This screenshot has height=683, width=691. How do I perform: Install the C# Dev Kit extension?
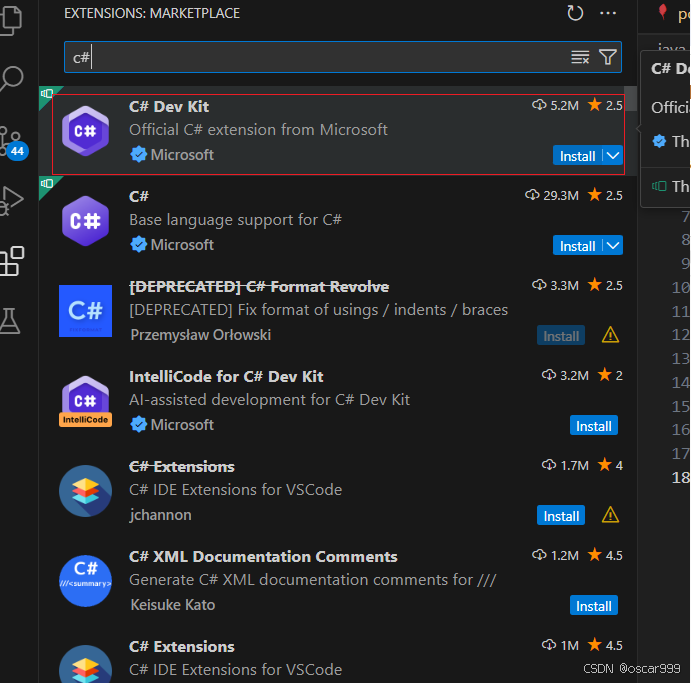point(577,156)
